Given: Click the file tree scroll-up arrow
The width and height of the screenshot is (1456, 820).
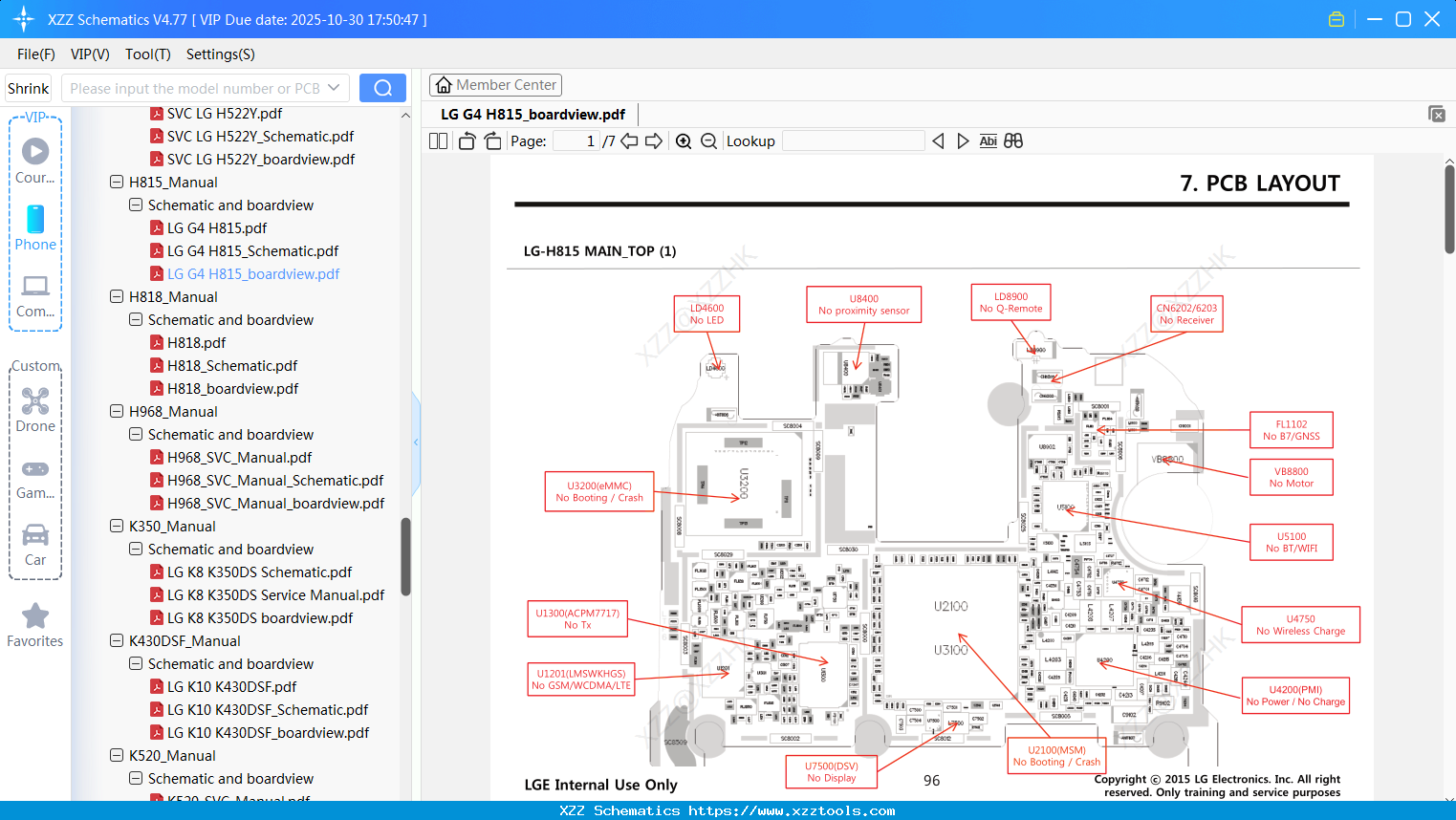Looking at the screenshot, I should tap(405, 116).
